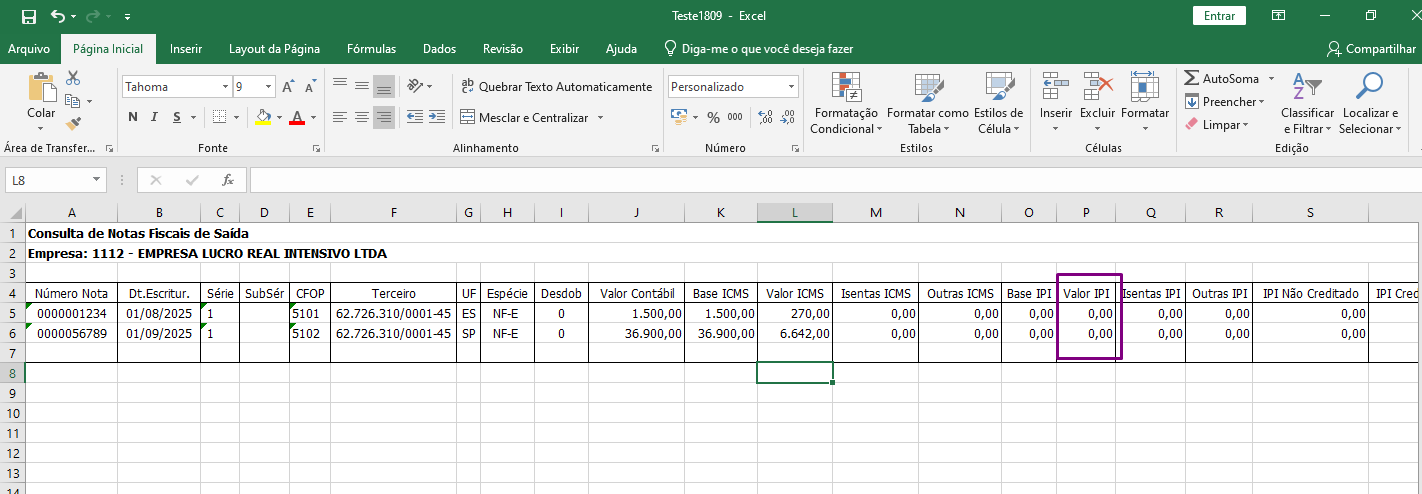The image size is (1422, 494).
Task: Click the Entrar sign-in button
Action: (1219, 16)
